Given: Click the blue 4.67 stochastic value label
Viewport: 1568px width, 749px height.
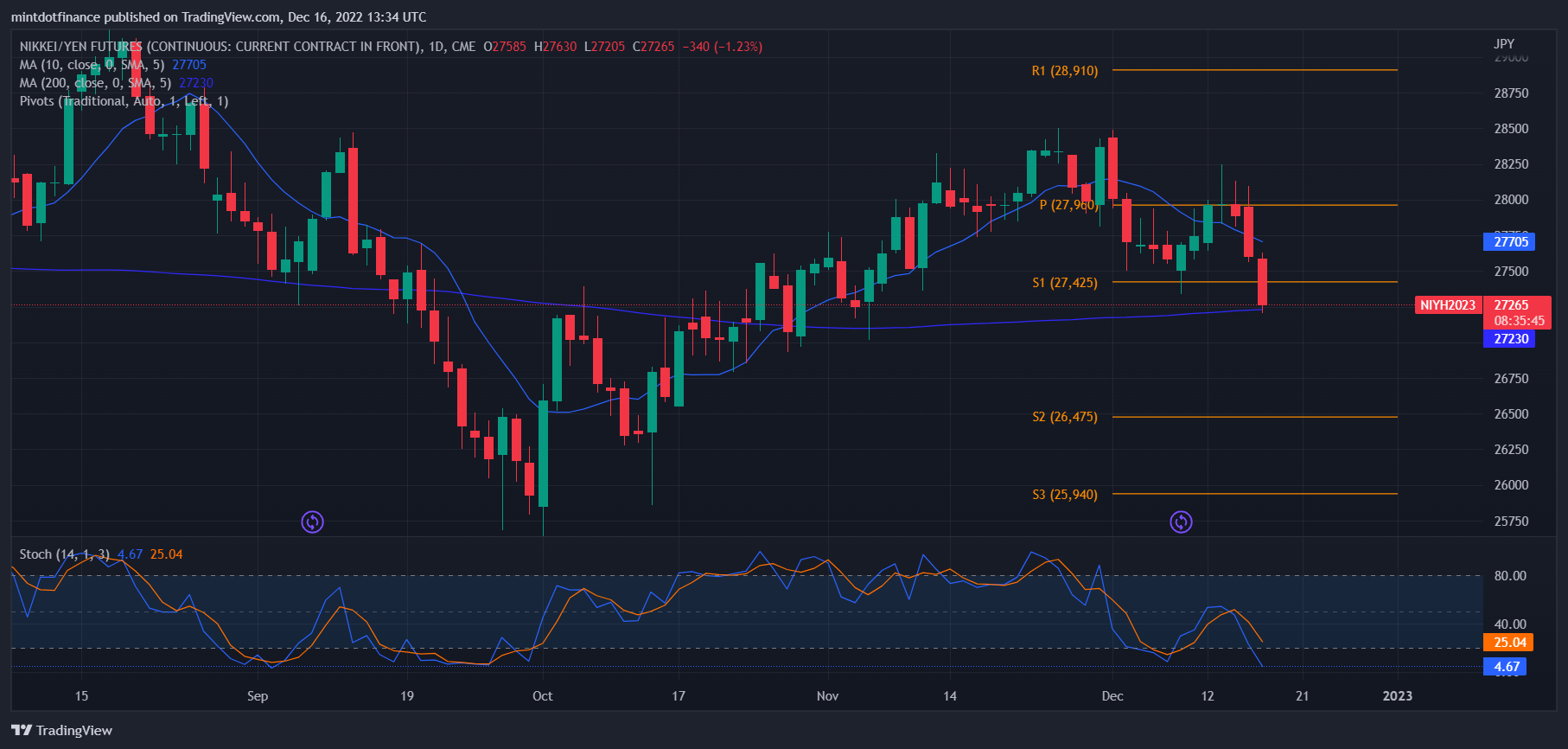Looking at the screenshot, I should click(1505, 667).
